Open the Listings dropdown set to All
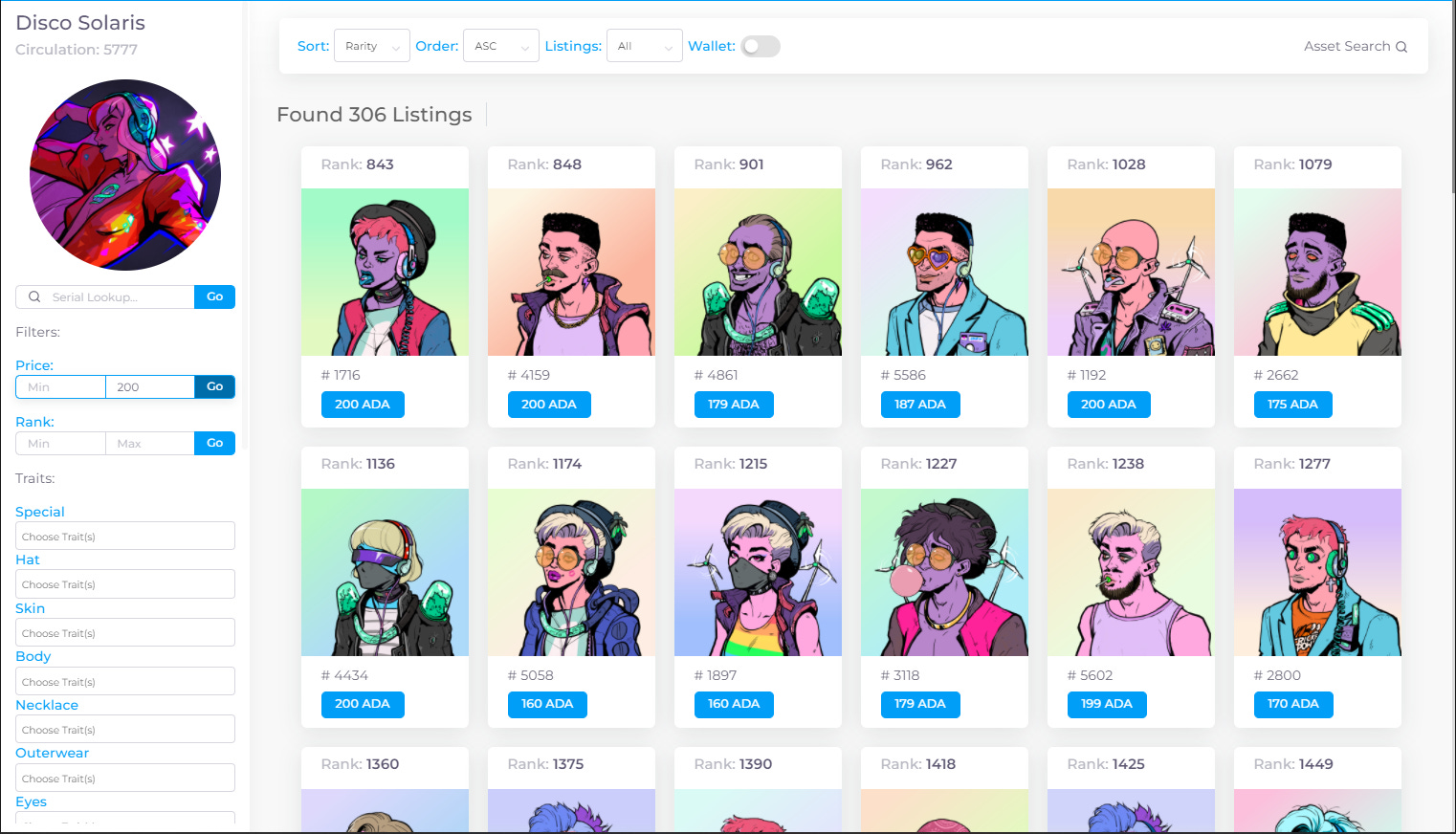Image resolution: width=1456 pixels, height=834 pixels. 644,46
